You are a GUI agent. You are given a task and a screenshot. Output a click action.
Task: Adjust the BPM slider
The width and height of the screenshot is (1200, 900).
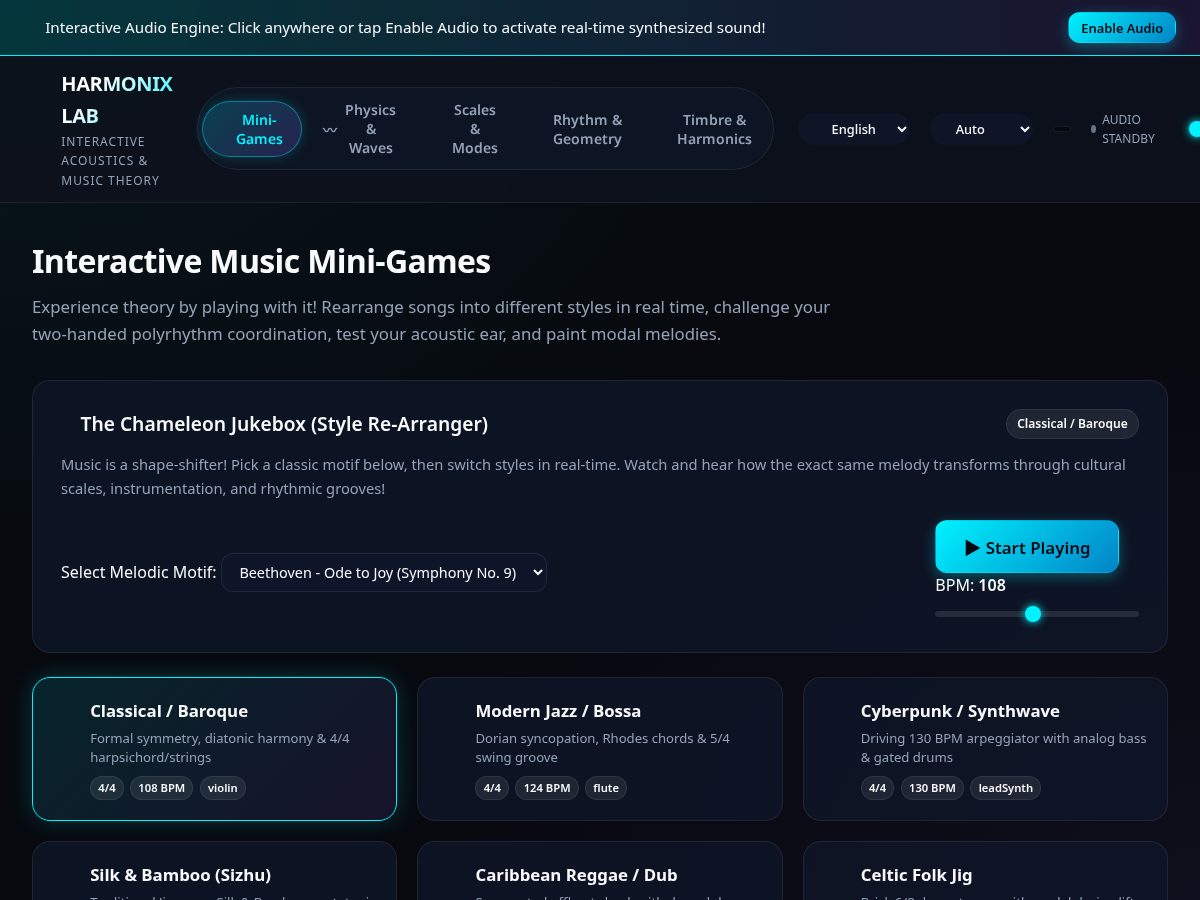click(1037, 613)
